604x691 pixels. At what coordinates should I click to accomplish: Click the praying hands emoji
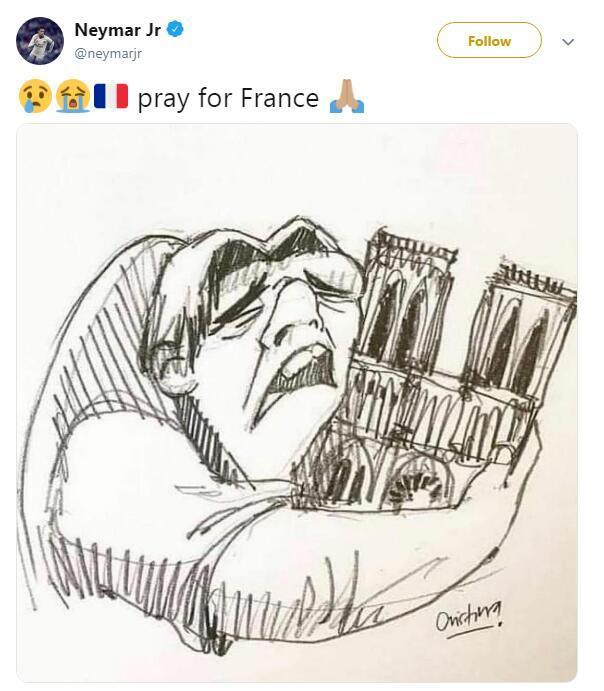coord(347,97)
